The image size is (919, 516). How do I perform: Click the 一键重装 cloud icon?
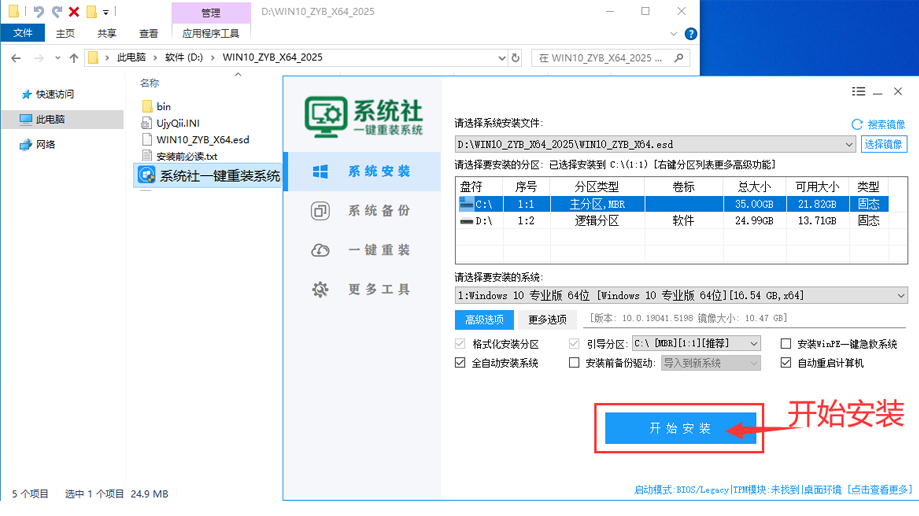320,250
